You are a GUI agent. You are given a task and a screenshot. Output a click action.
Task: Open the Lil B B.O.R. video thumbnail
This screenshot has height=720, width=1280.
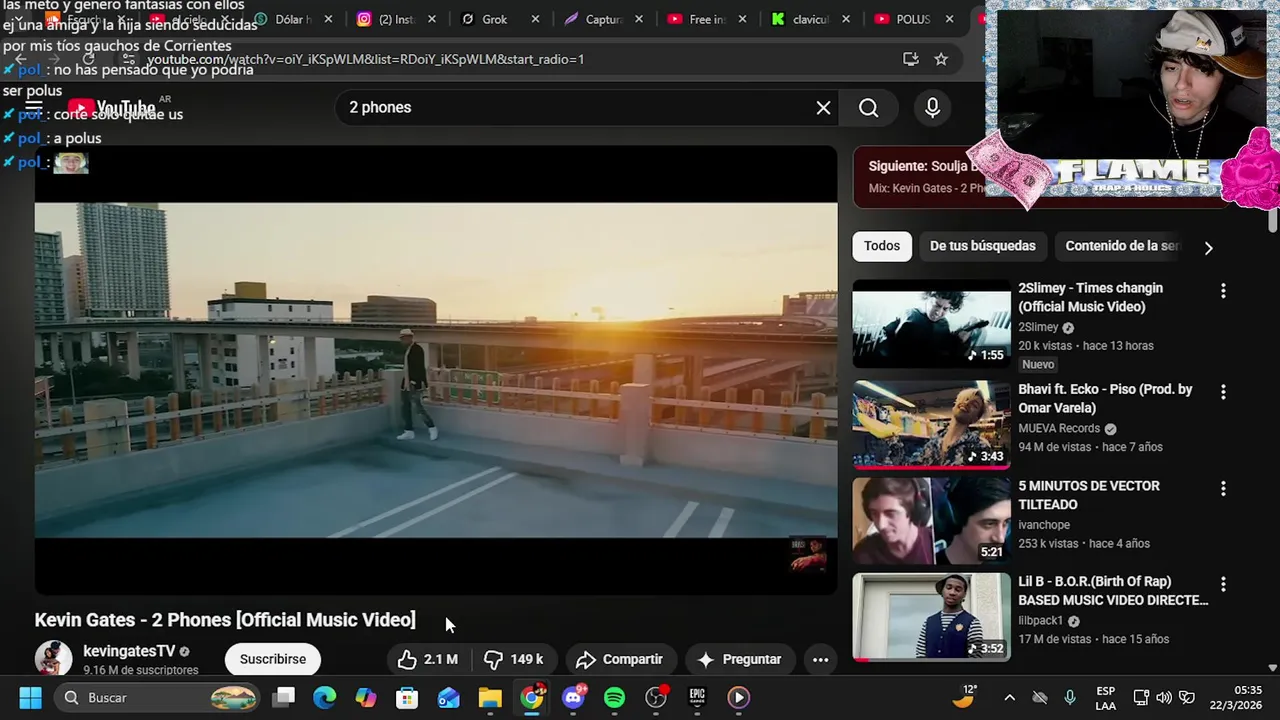[x=931, y=617]
